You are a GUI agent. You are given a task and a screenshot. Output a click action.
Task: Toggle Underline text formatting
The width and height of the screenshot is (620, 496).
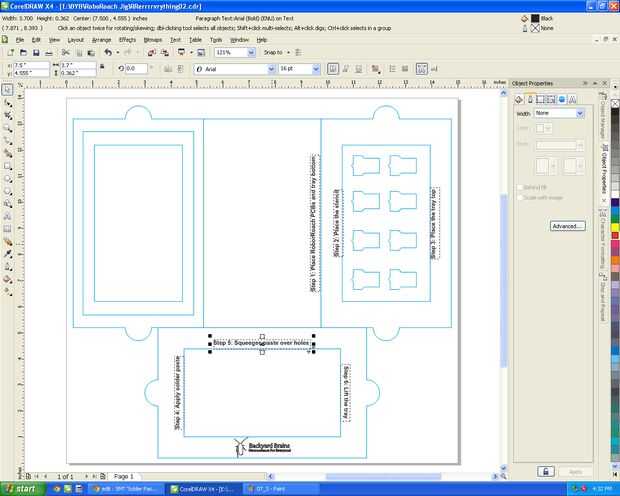coord(358,69)
